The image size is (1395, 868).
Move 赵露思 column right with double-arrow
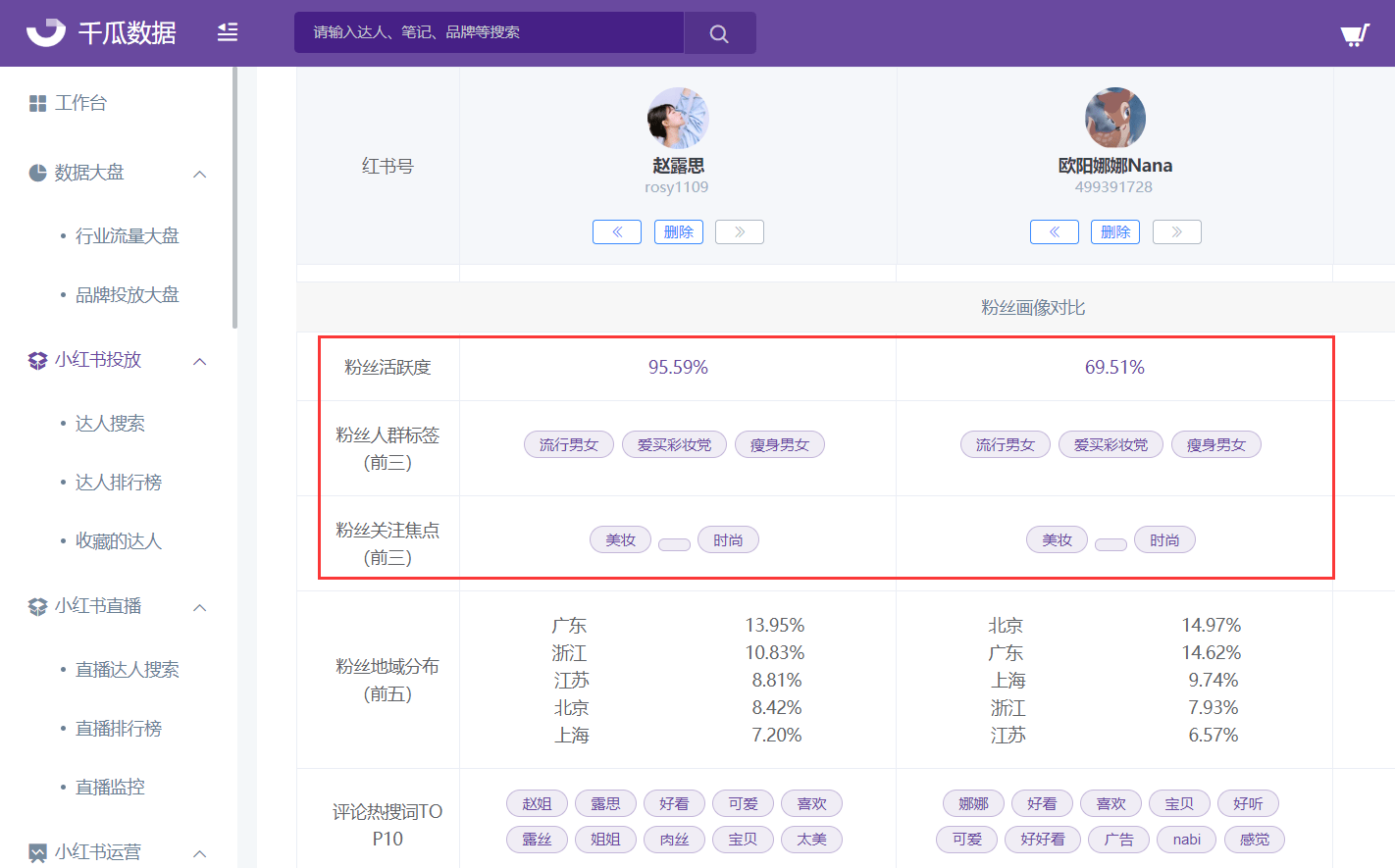point(740,232)
